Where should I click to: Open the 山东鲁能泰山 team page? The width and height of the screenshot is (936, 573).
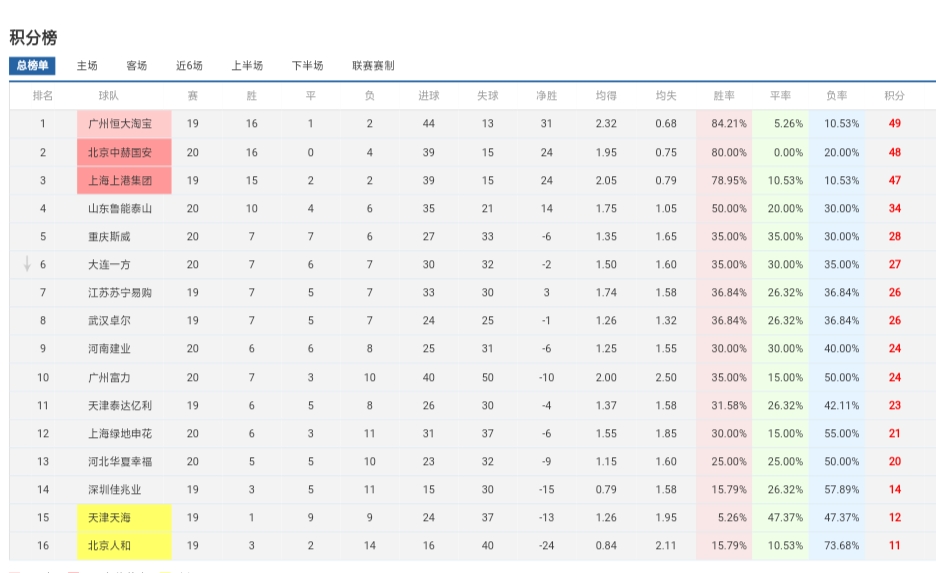click(120, 208)
